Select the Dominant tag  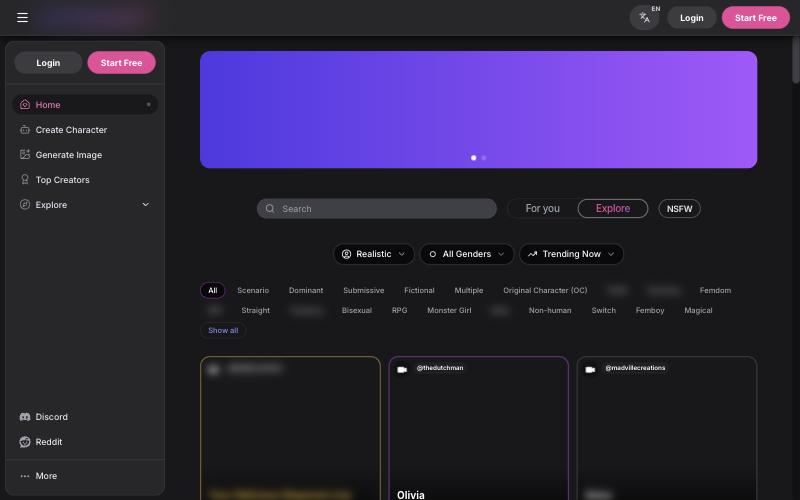[x=306, y=290]
